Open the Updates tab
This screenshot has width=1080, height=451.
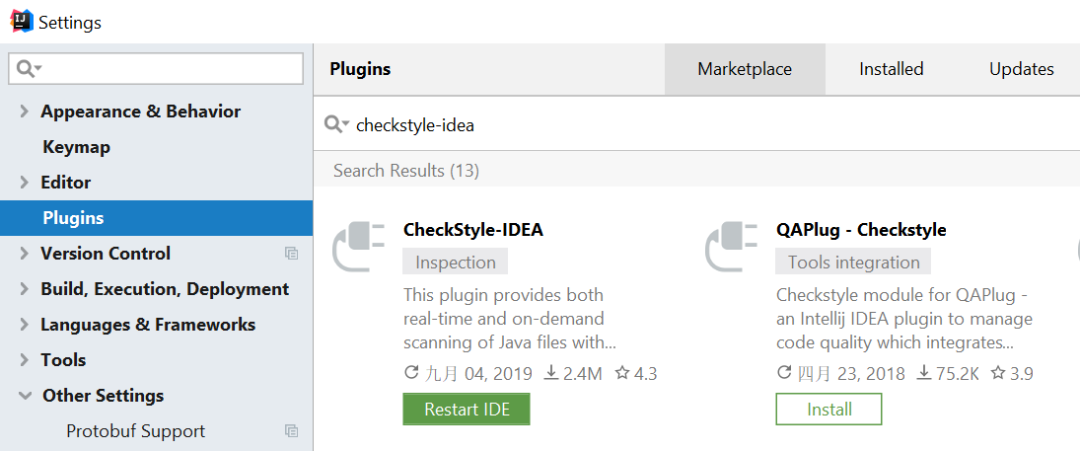tap(1021, 69)
